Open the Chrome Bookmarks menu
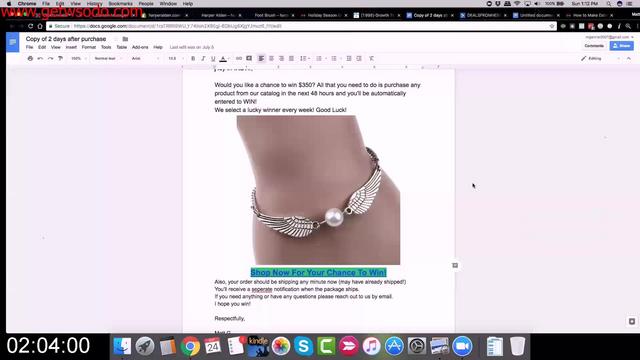This screenshot has width=640, height=360. (120, 4)
